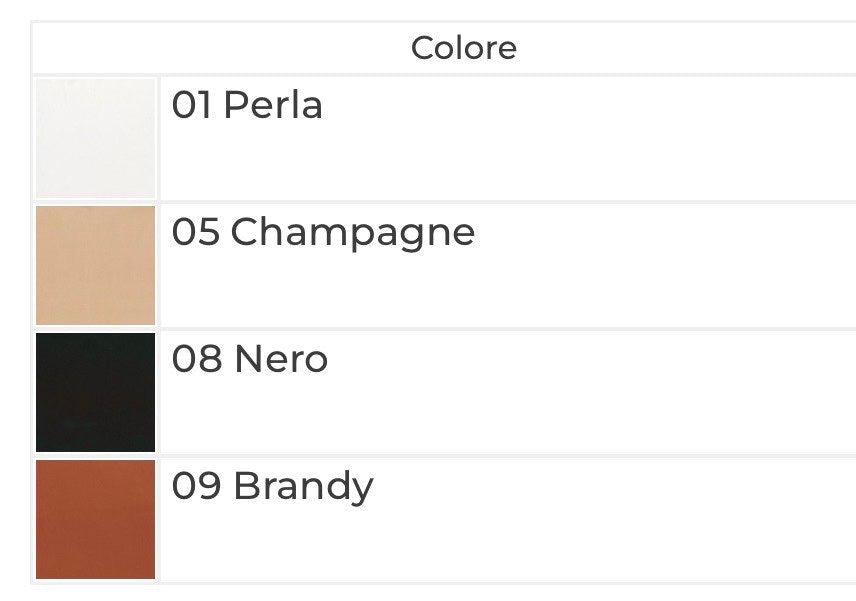The image size is (856, 601).
Task: Click the code number 01
Action: [x=192, y=105]
